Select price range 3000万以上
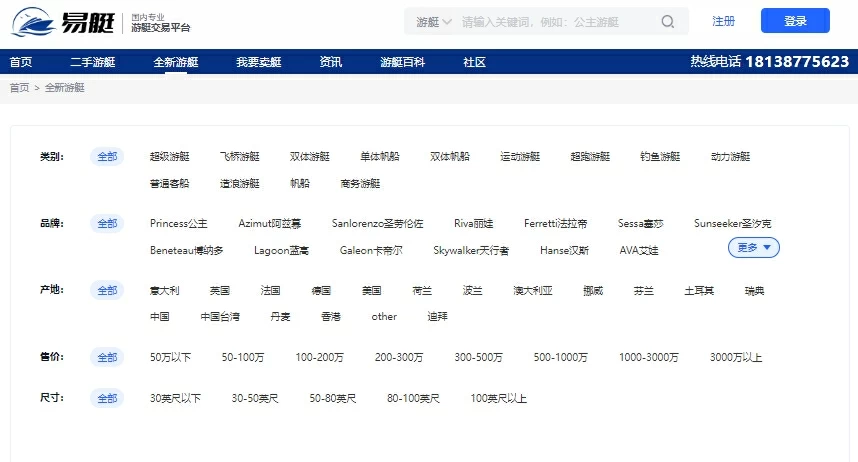Viewport: 858px width, 462px height. (736, 357)
